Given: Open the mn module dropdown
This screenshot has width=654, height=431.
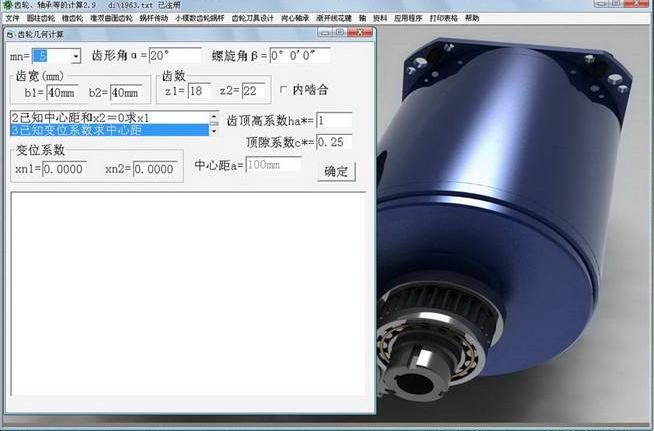Looking at the screenshot, I should (76, 57).
